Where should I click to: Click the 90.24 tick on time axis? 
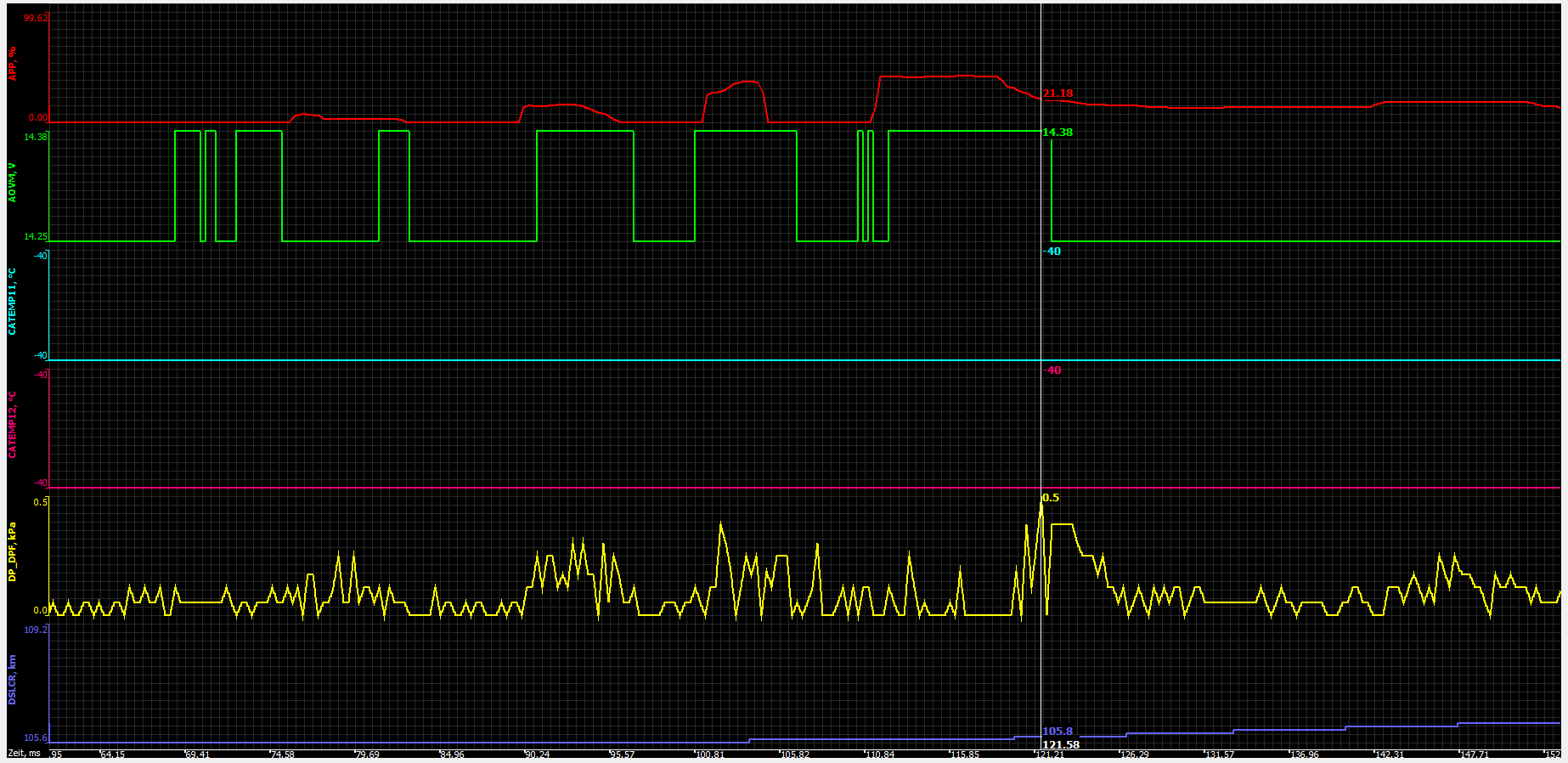(x=537, y=755)
